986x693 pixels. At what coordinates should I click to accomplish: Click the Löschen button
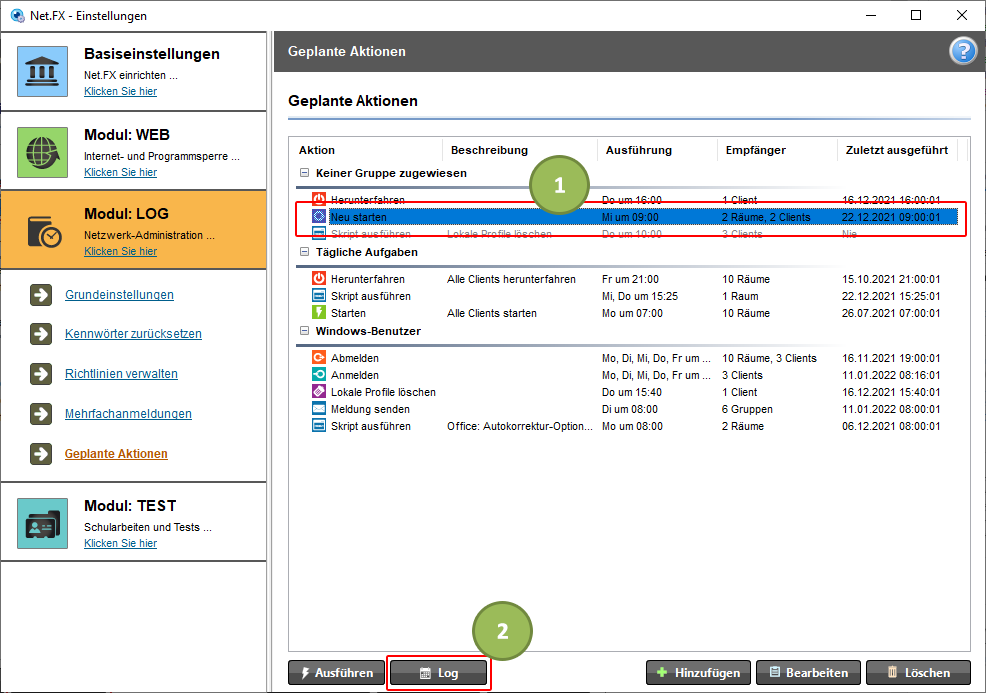pyautogui.click(x=918, y=673)
